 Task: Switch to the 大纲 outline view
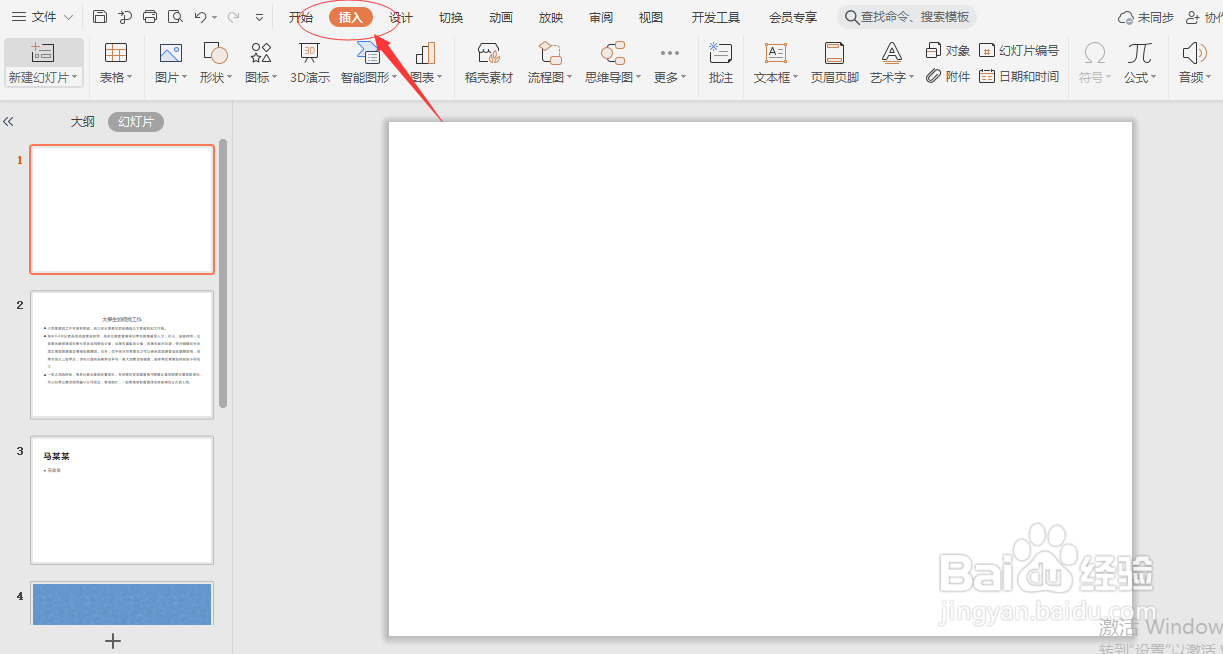tap(83, 122)
